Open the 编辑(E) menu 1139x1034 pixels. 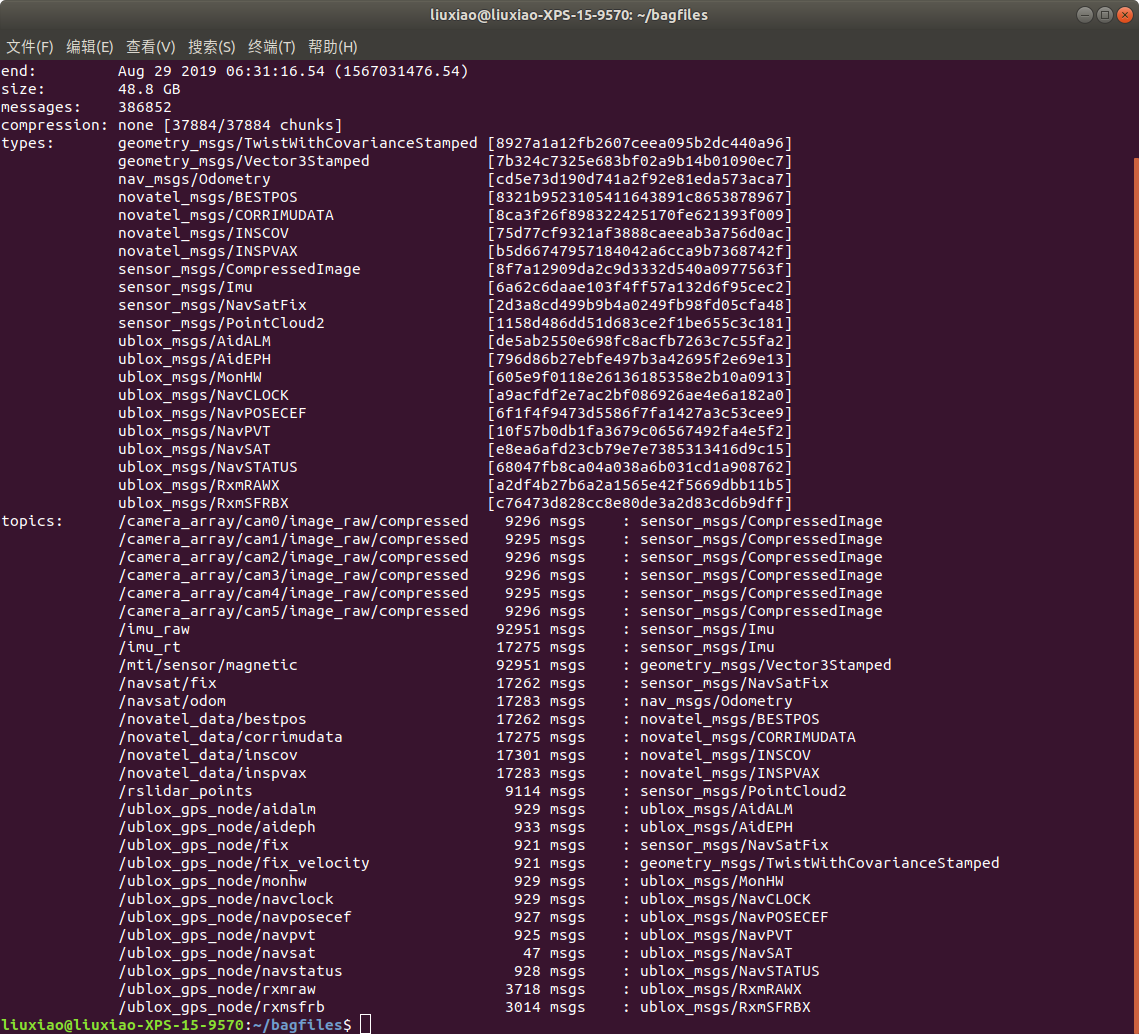[90, 47]
